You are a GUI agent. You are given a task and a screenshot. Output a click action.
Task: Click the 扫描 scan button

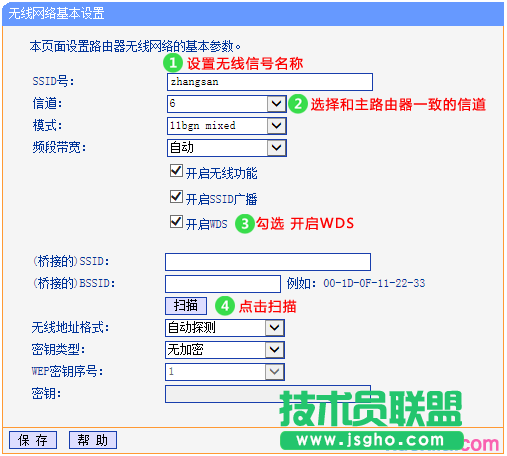tap(186, 306)
